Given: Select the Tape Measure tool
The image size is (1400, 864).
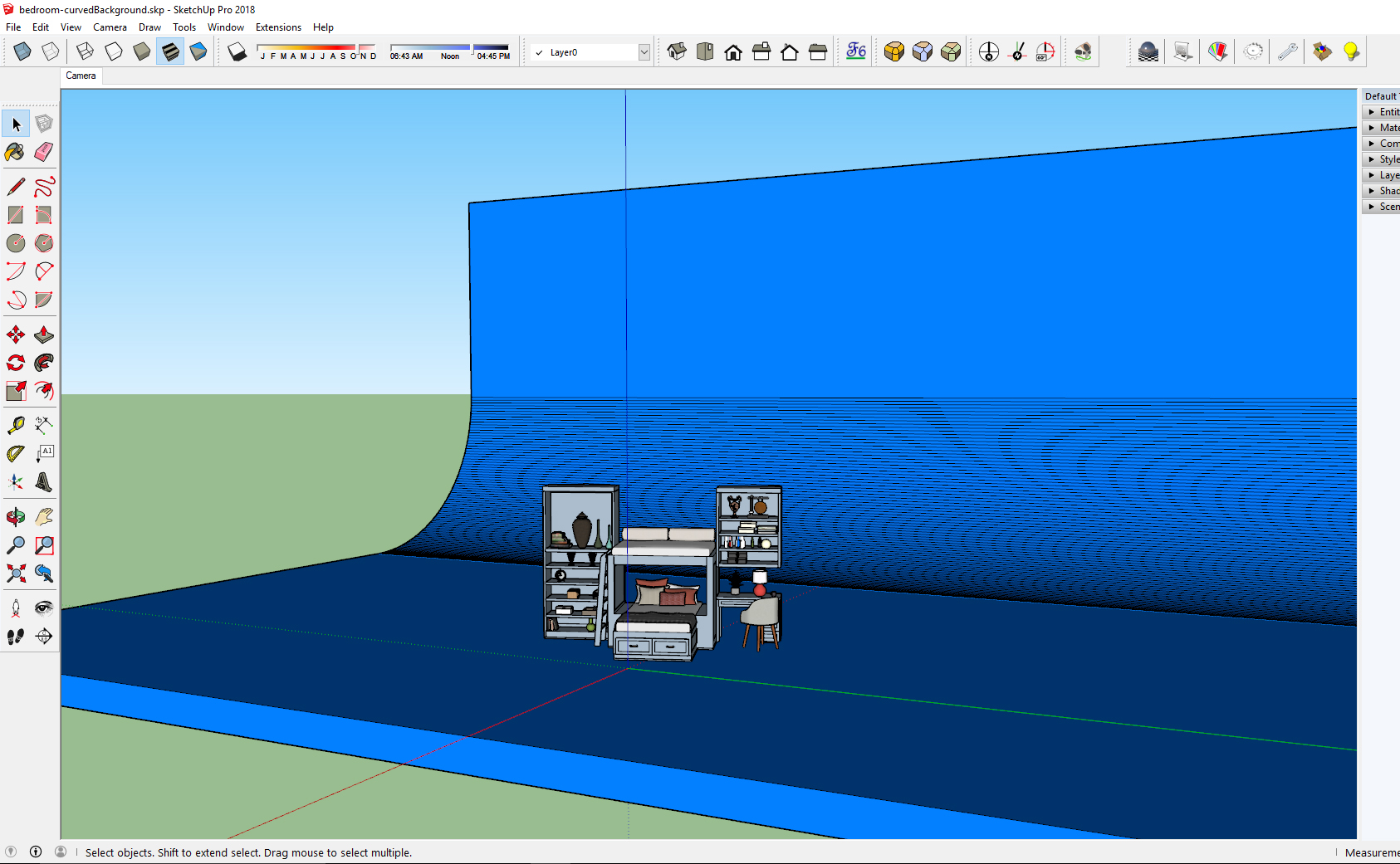Looking at the screenshot, I should 15,426.
